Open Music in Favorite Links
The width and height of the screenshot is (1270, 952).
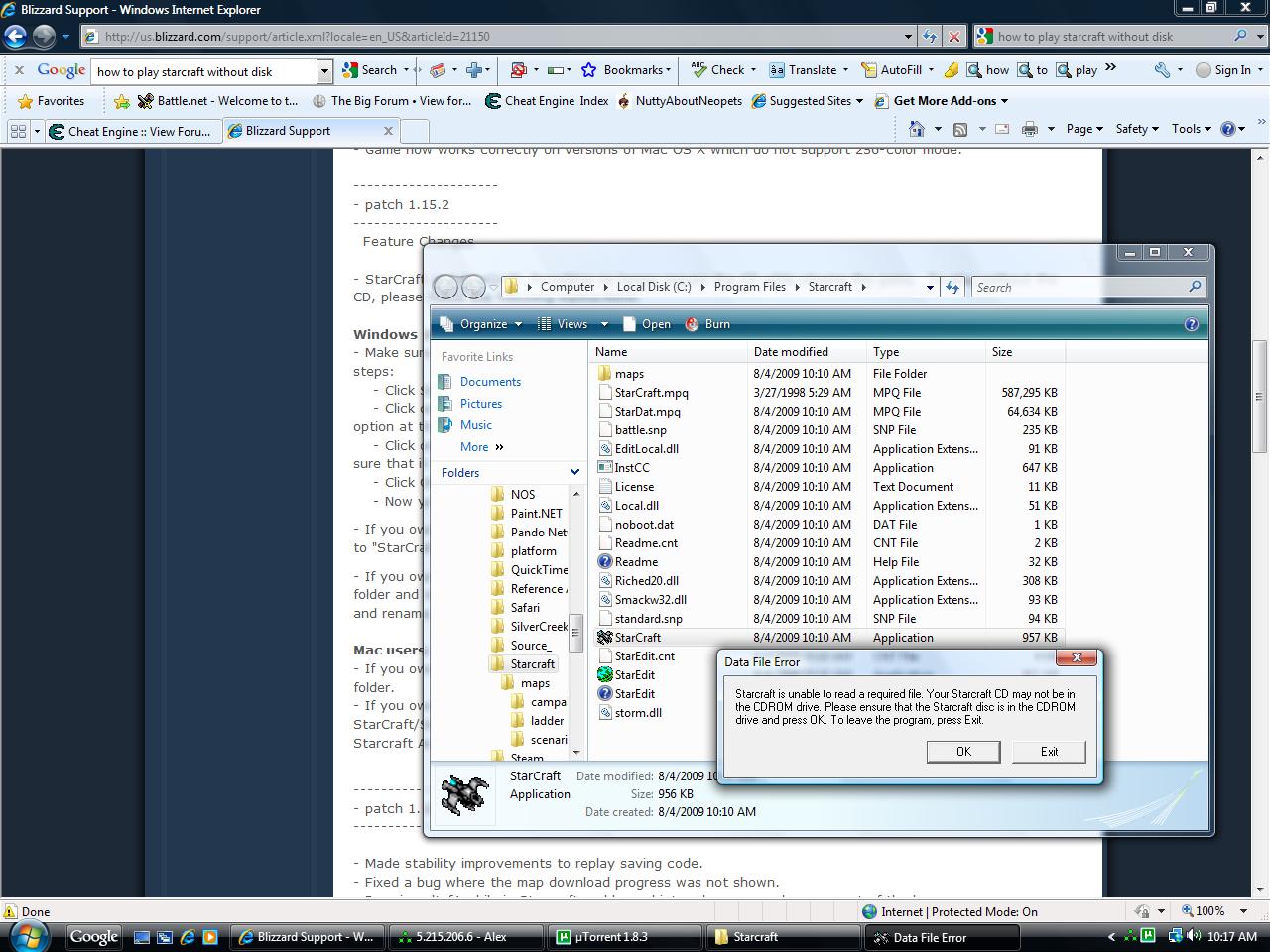(476, 425)
